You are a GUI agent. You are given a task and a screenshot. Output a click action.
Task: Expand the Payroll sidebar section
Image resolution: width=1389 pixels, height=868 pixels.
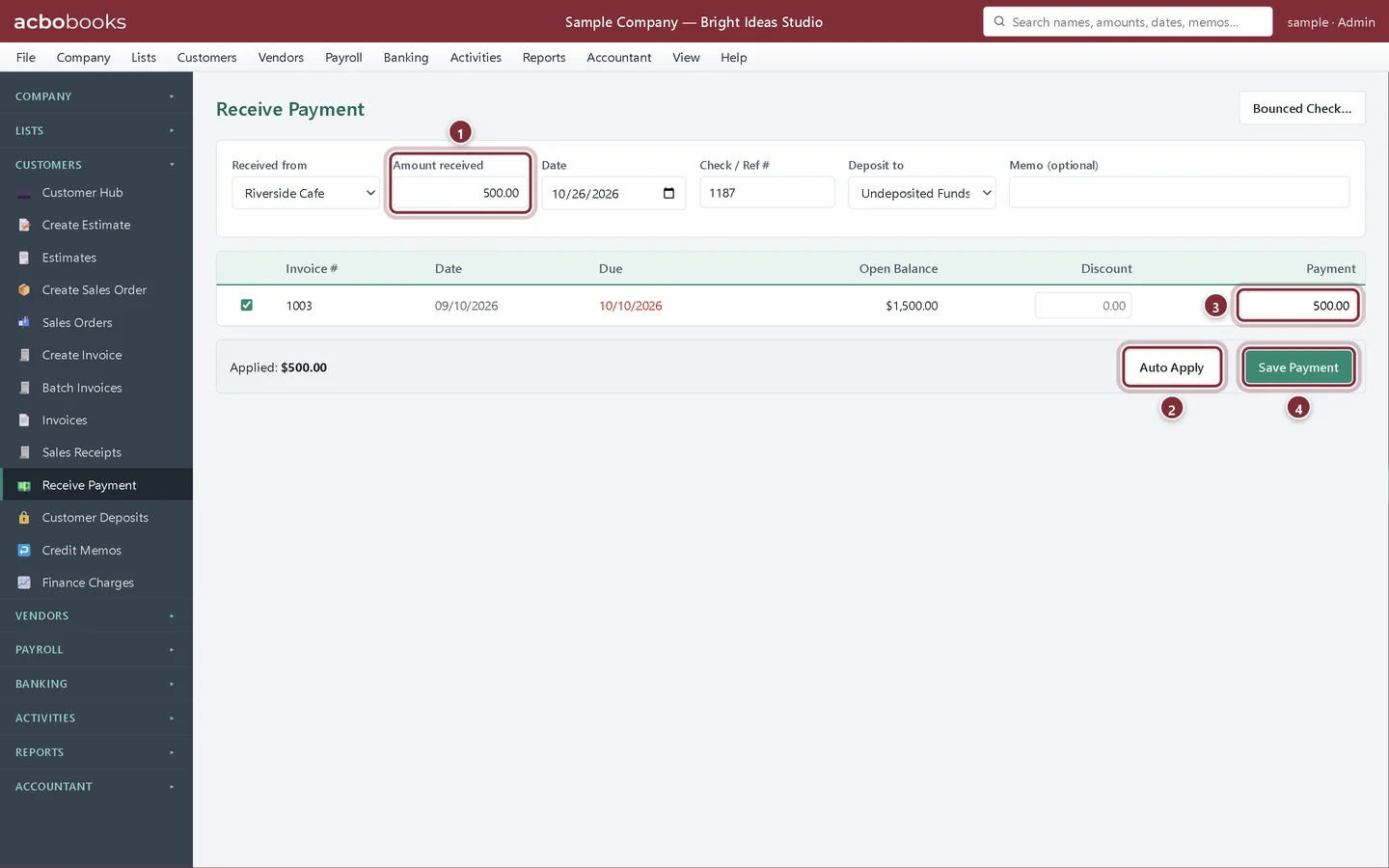tap(96, 650)
